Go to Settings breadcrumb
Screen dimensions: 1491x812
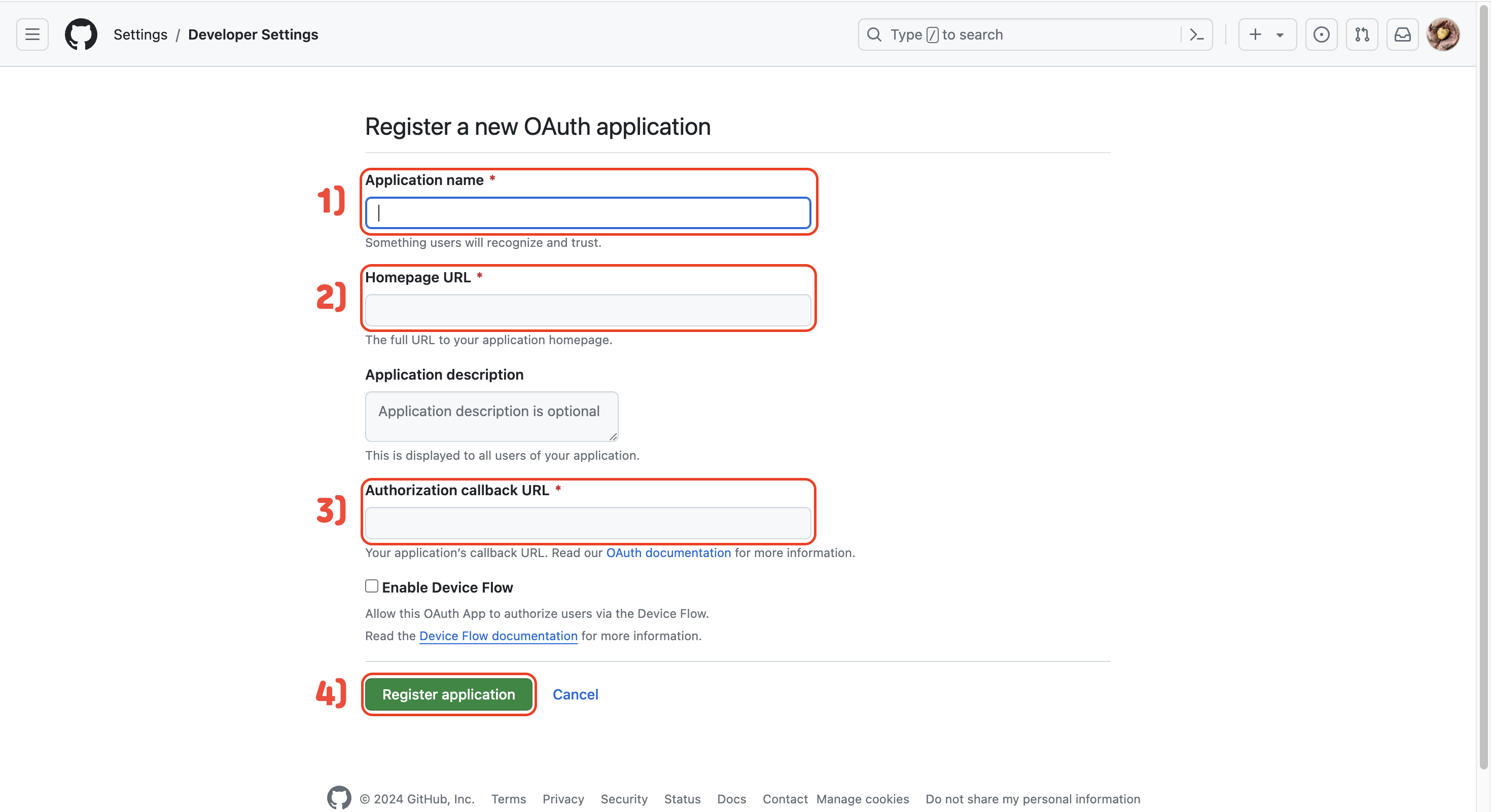coord(140,34)
